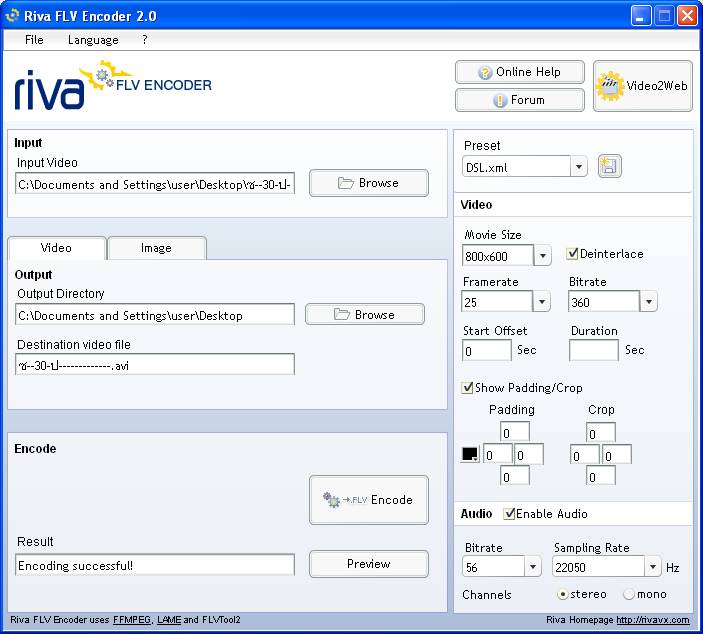Open the Language menu
703x634 pixels.
(93, 40)
